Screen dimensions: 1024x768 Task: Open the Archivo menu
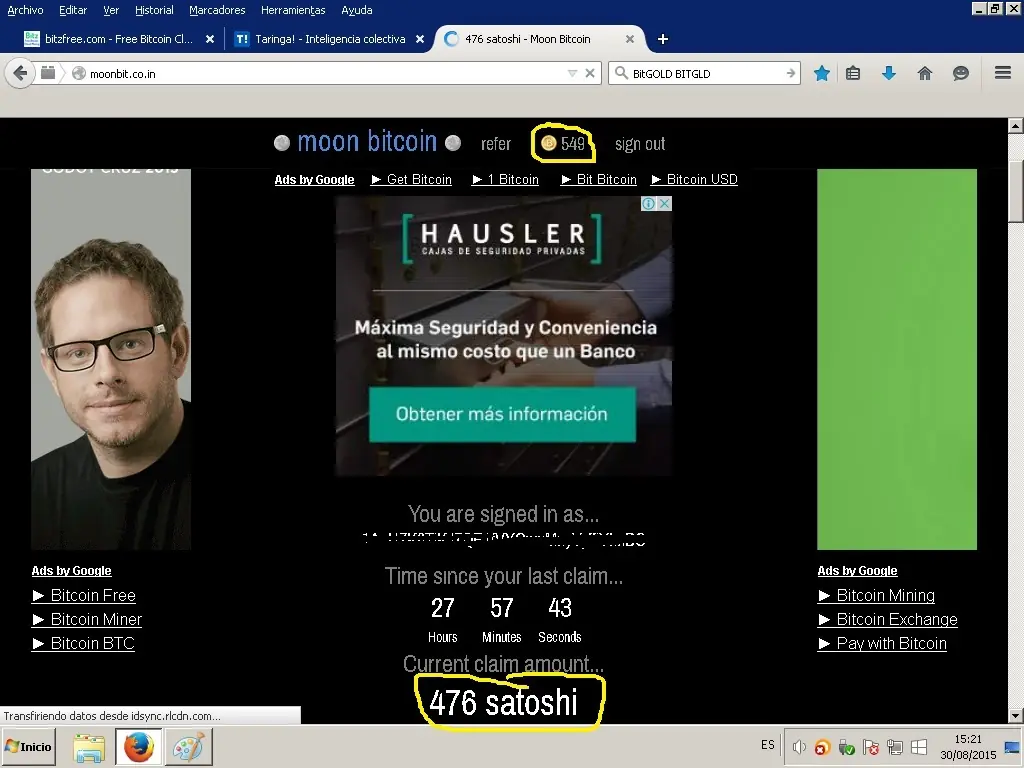[x=25, y=10]
